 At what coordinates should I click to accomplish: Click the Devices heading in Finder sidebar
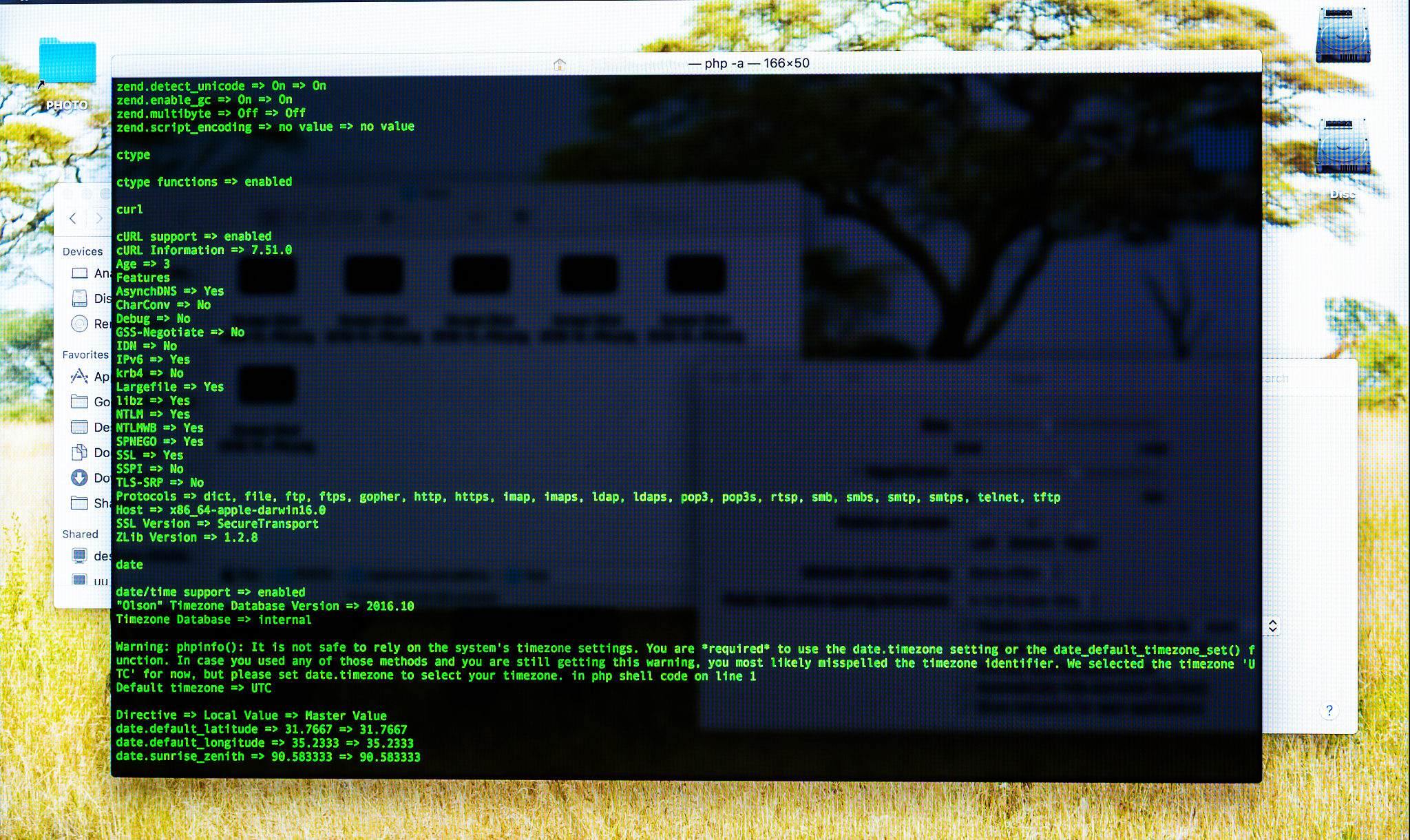coord(83,251)
